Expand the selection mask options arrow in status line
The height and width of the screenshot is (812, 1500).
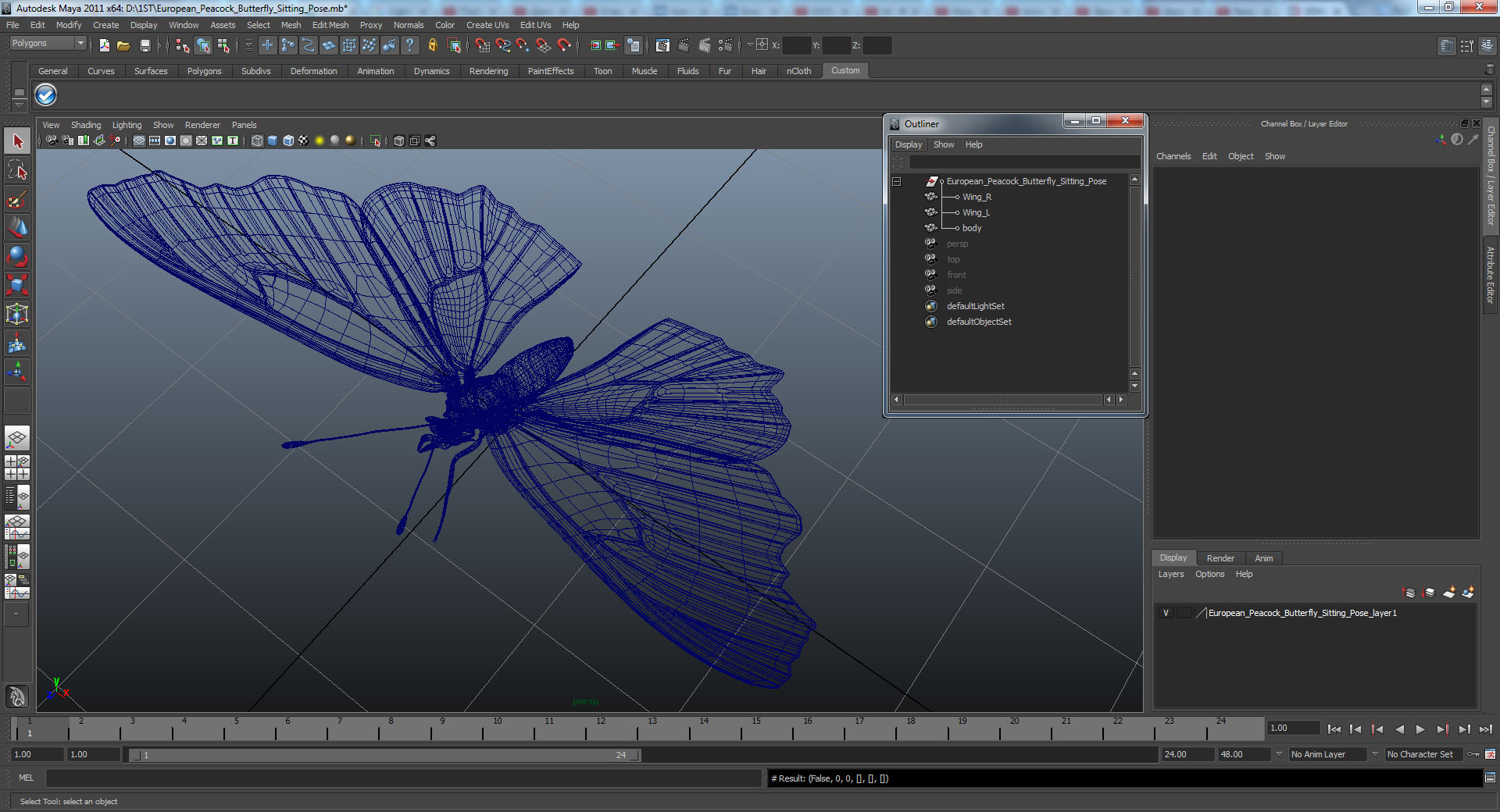(x=248, y=45)
